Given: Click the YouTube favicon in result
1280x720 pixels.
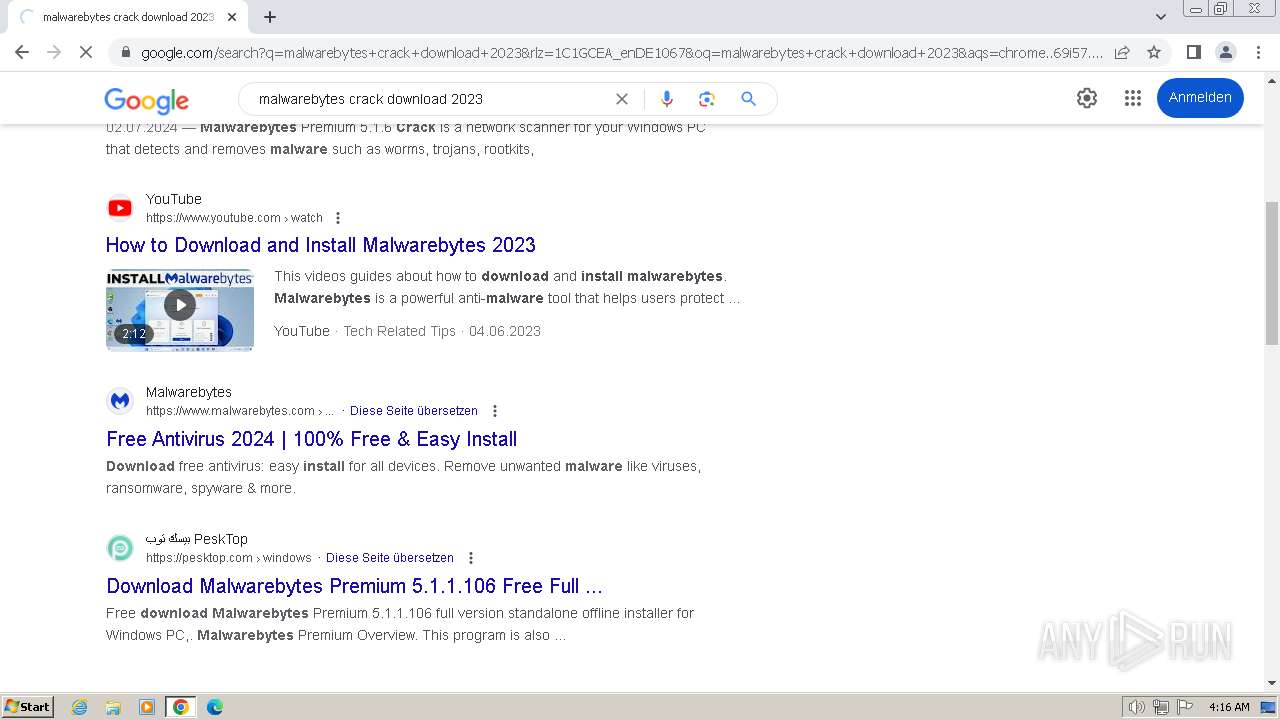Looking at the screenshot, I should pyautogui.click(x=120, y=208).
